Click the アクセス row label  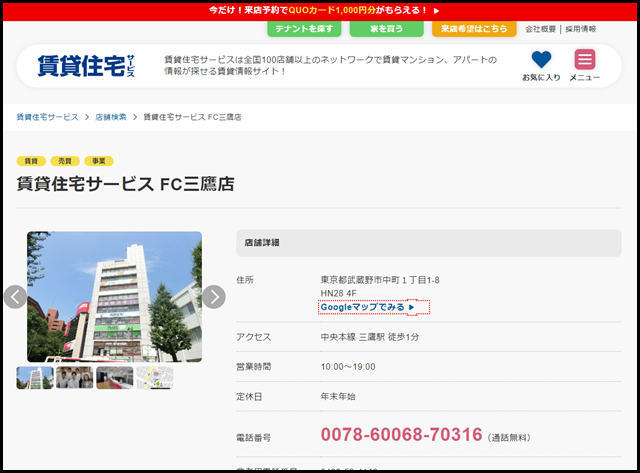(253, 337)
